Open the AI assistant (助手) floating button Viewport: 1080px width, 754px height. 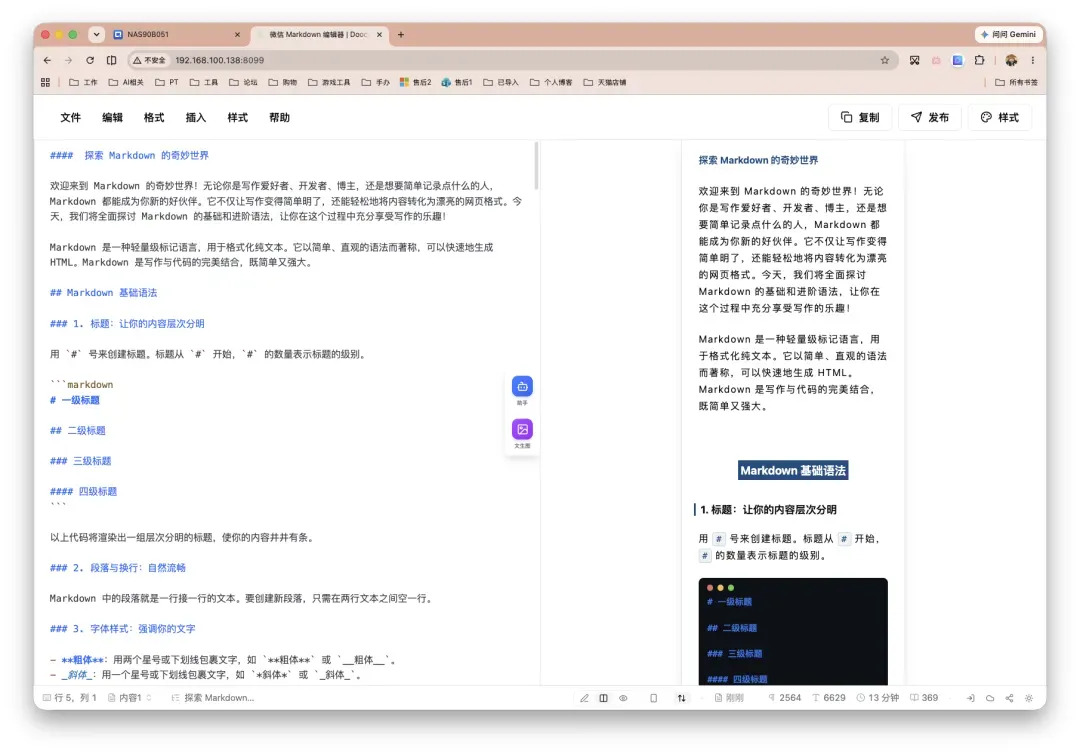click(x=522, y=386)
